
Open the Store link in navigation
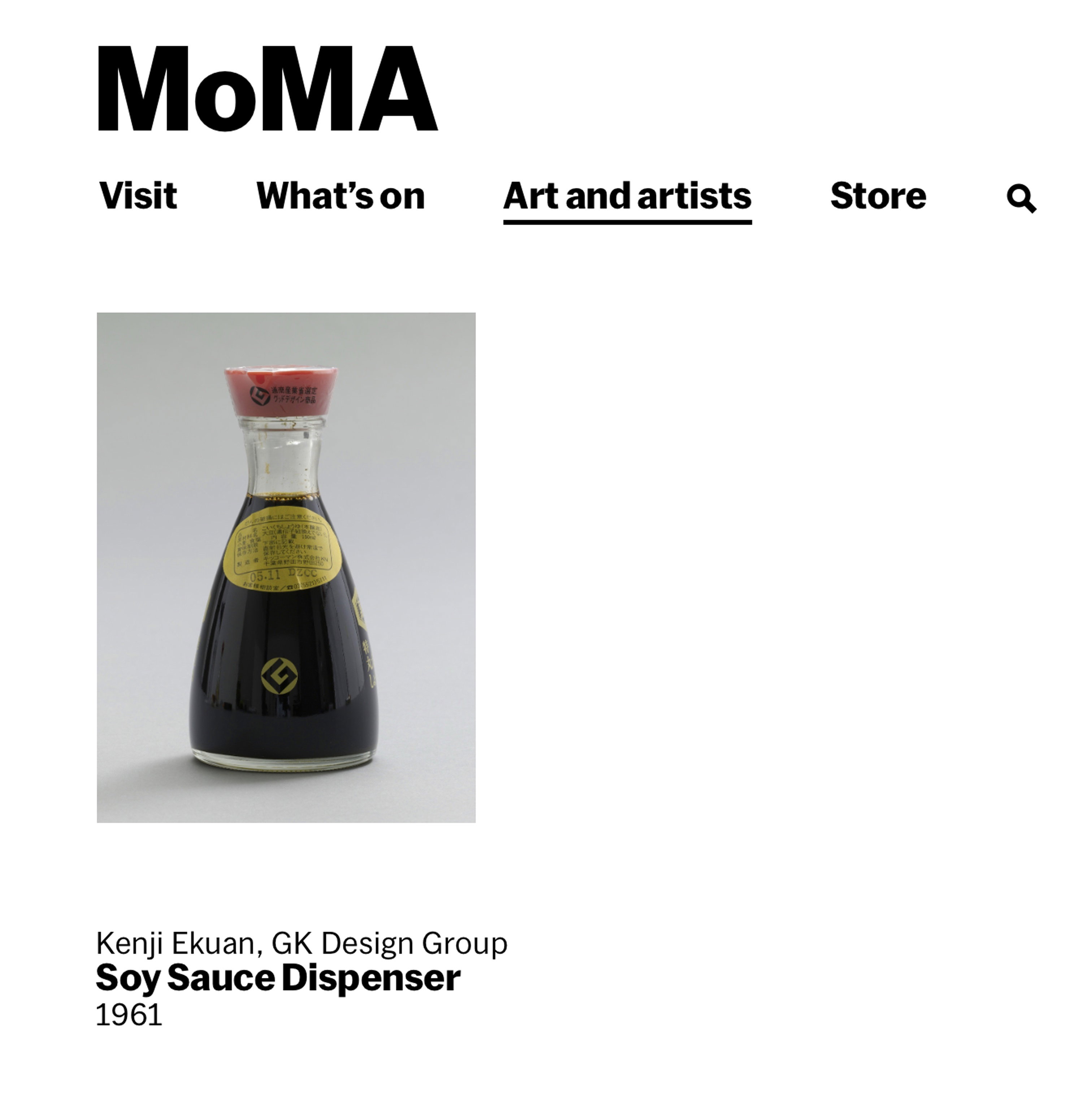pos(878,196)
